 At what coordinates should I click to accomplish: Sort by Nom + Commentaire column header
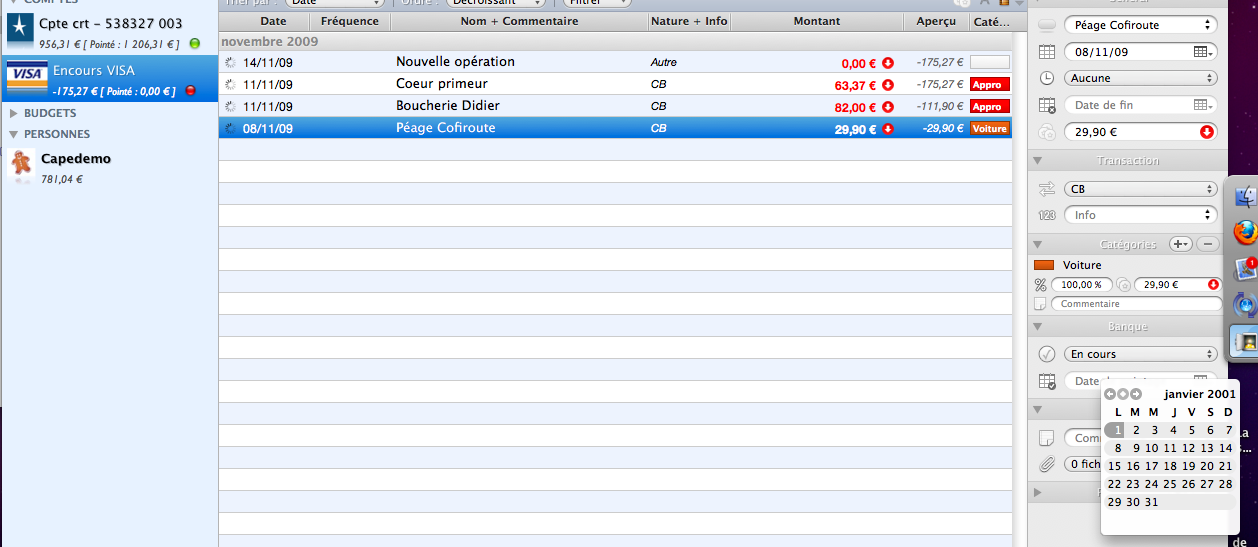click(x=519, y=21)
